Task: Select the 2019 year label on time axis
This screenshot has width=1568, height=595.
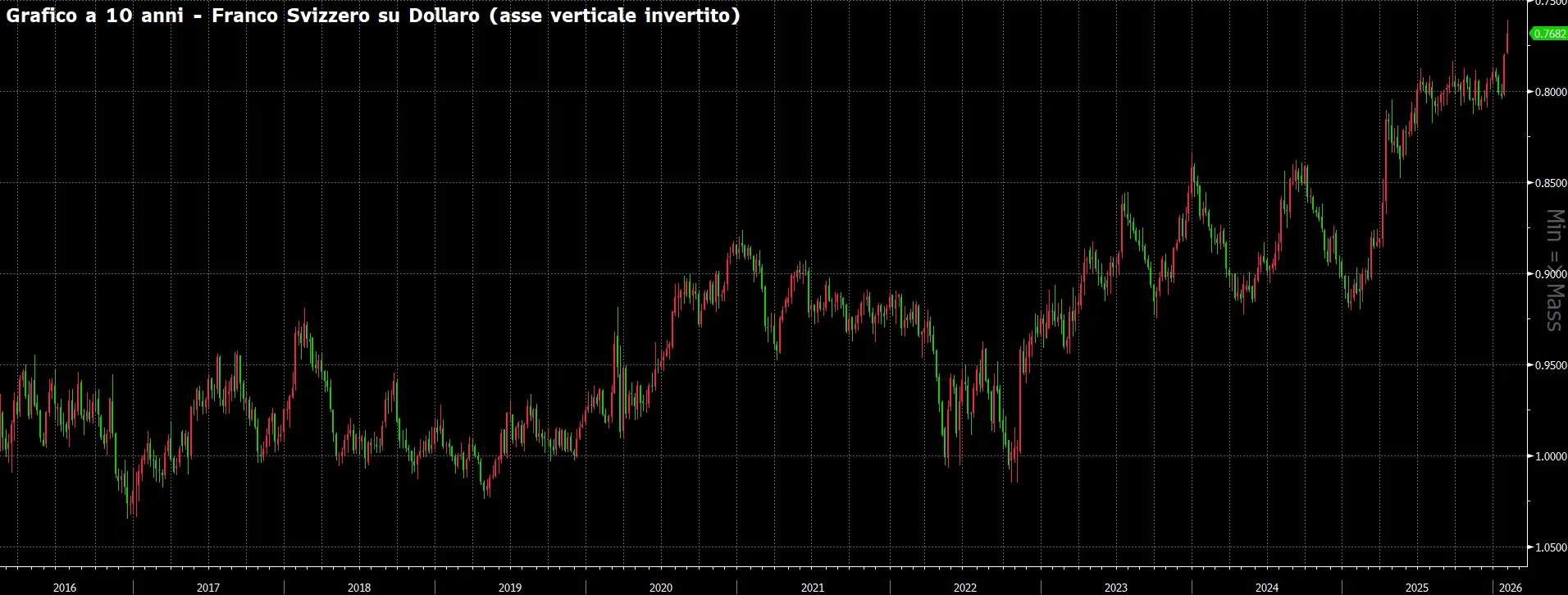Action: (510, 588)
